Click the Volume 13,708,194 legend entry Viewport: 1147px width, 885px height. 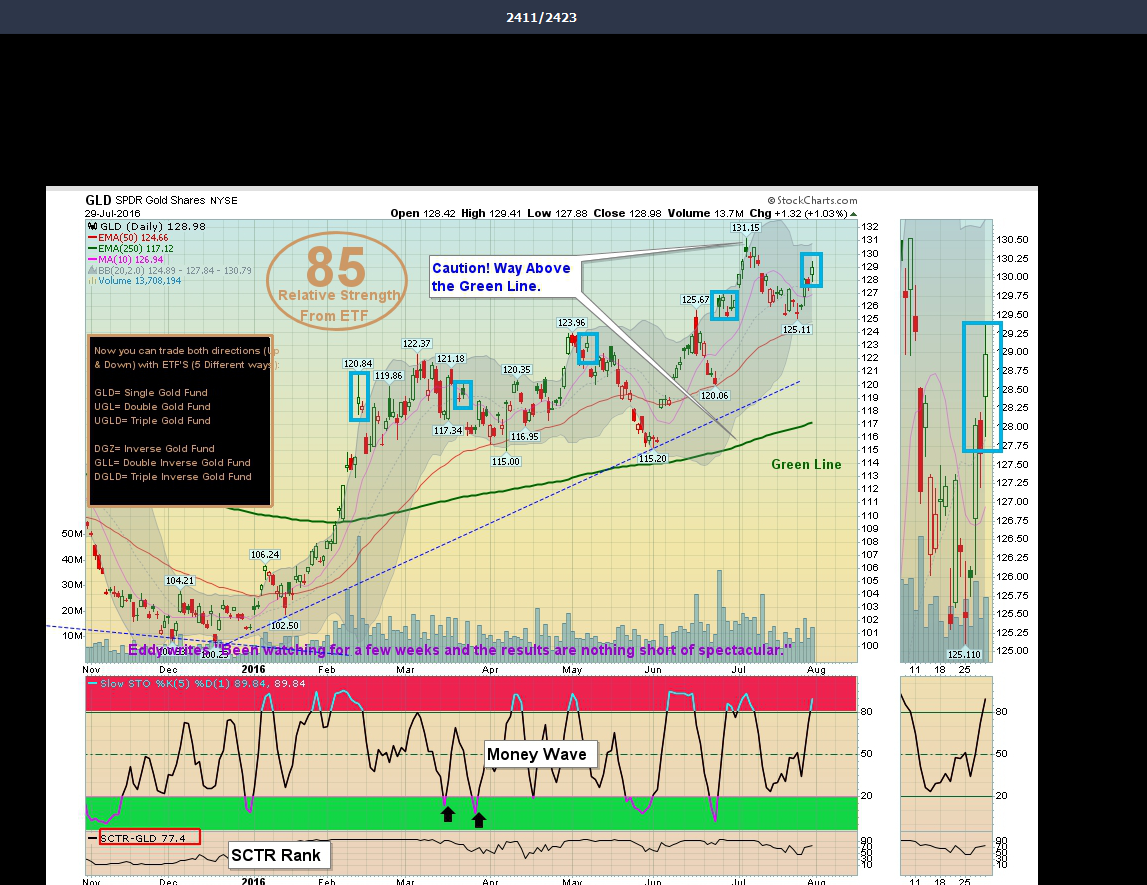tap(135, 281)
